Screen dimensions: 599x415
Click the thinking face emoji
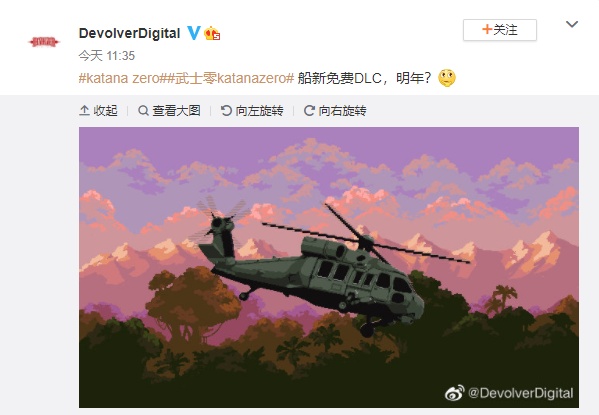tap(447, 78)
